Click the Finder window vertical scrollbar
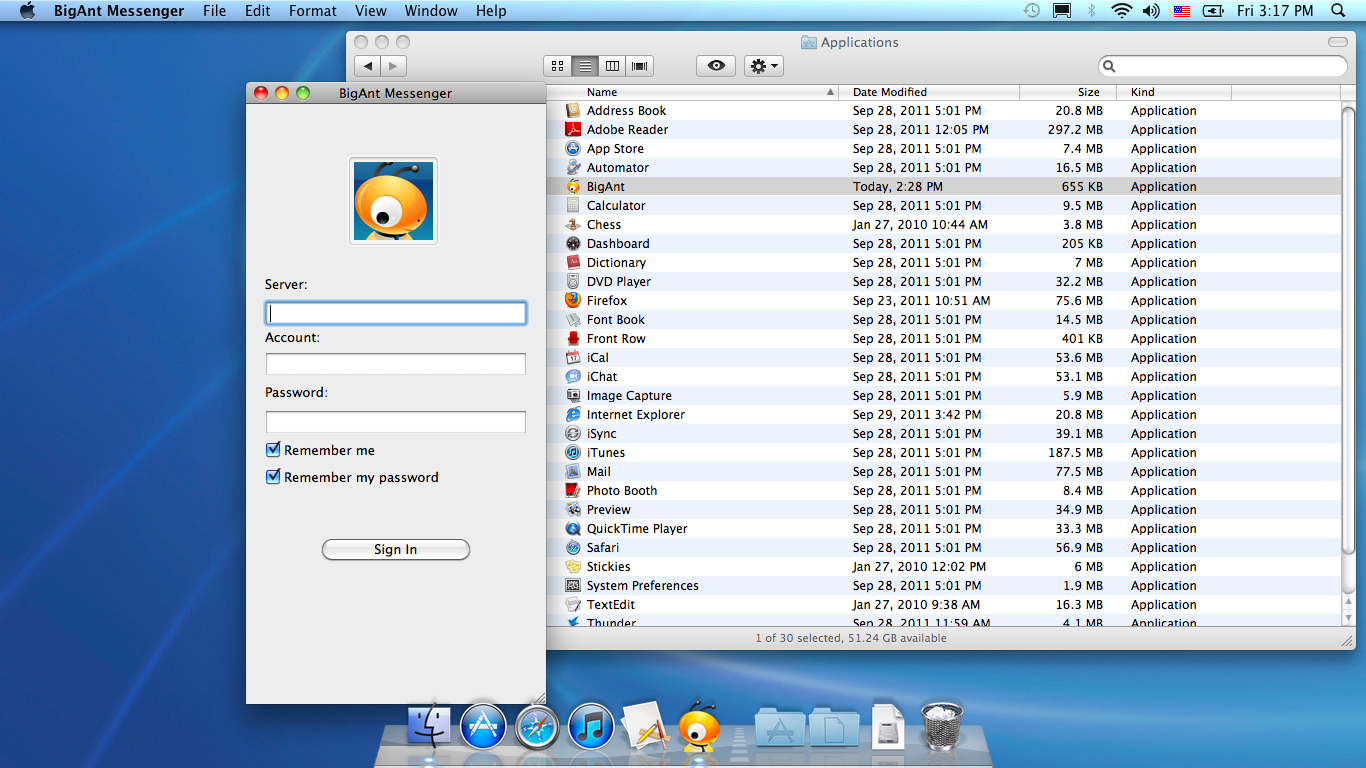Viewport: 1366px width, 768px height. tap(1349, 330)
